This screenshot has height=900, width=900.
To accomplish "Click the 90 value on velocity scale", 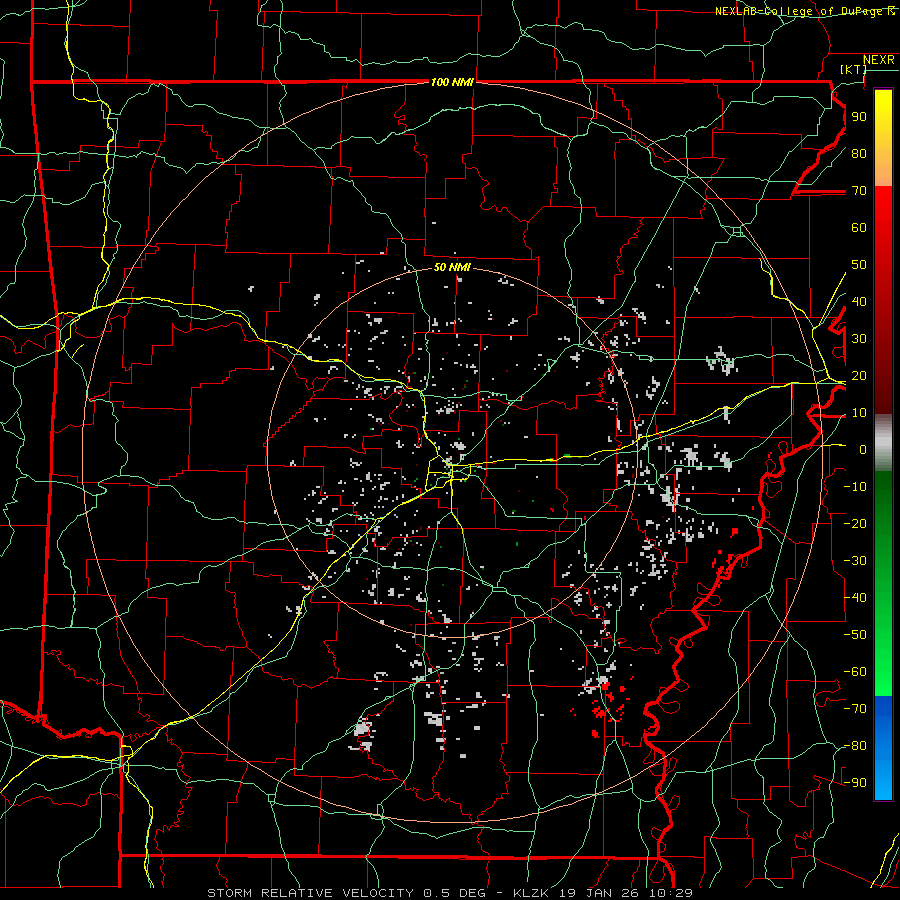I will [859, 117].
